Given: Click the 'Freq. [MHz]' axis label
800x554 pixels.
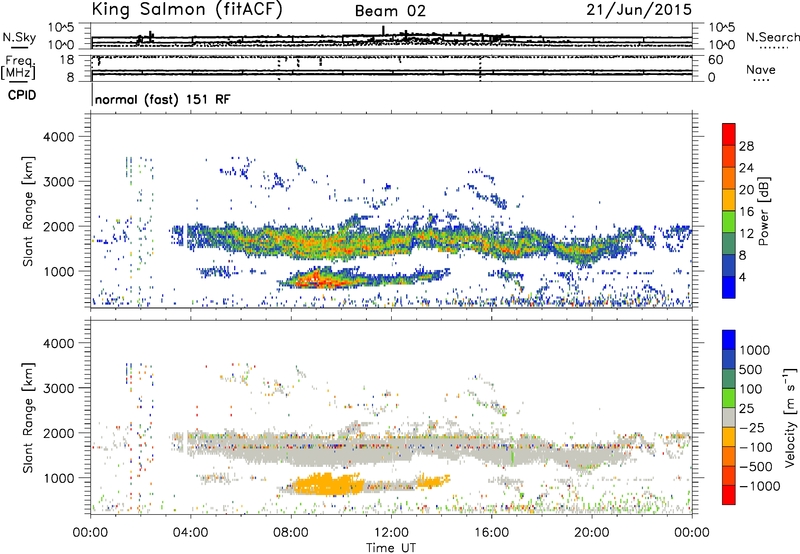Looking at the screenshot, I should (x=18, y=68).
